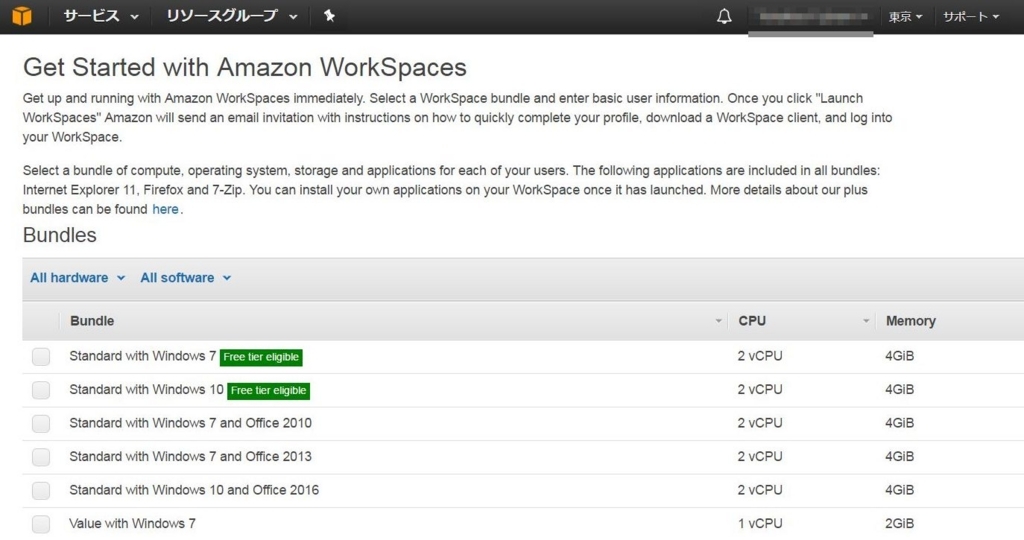Select the Standard with Windows 10 bundle checkbox
Screen dimensions: 1024x540
41,390
